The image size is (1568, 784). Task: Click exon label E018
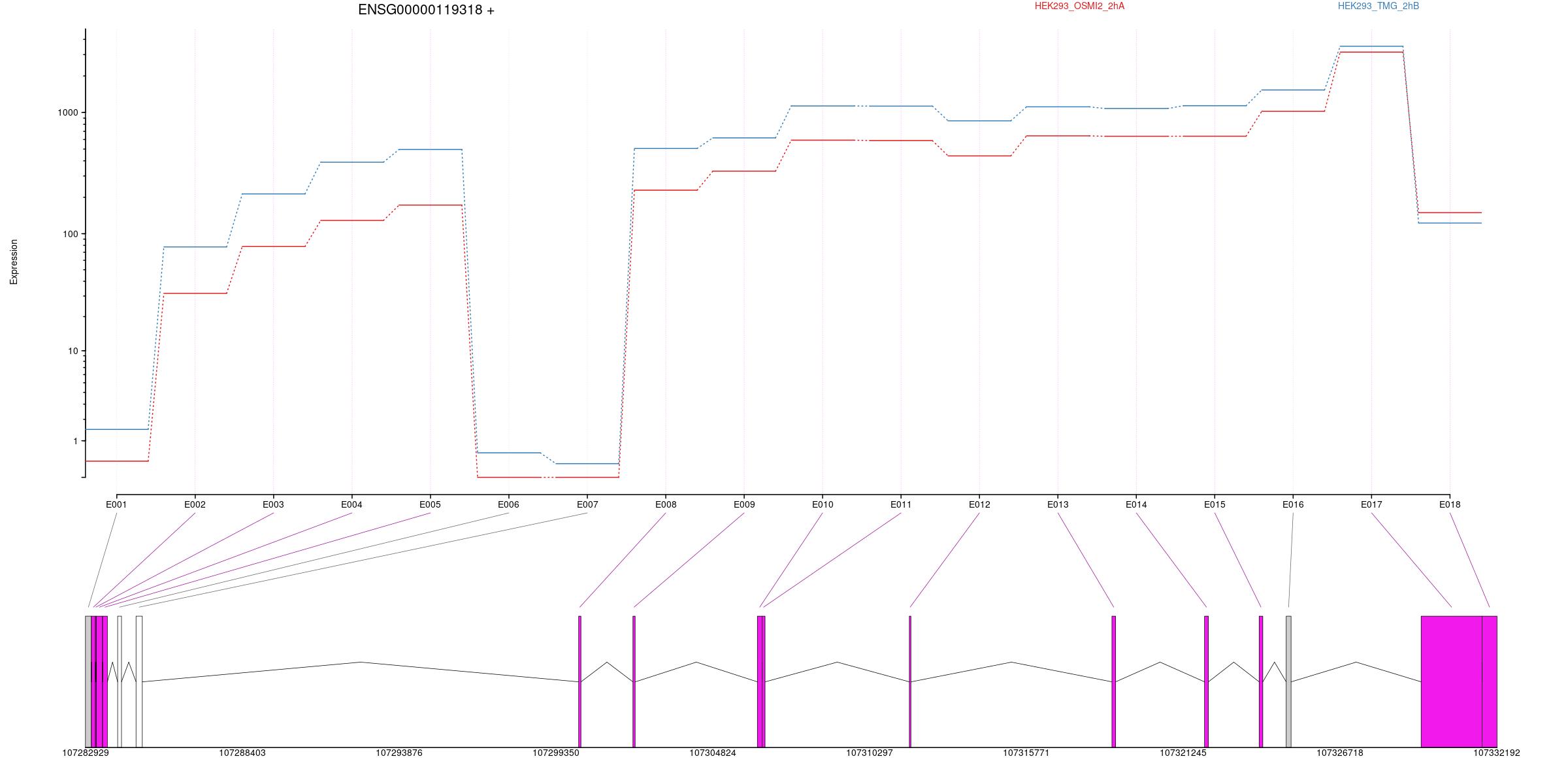1450,504
